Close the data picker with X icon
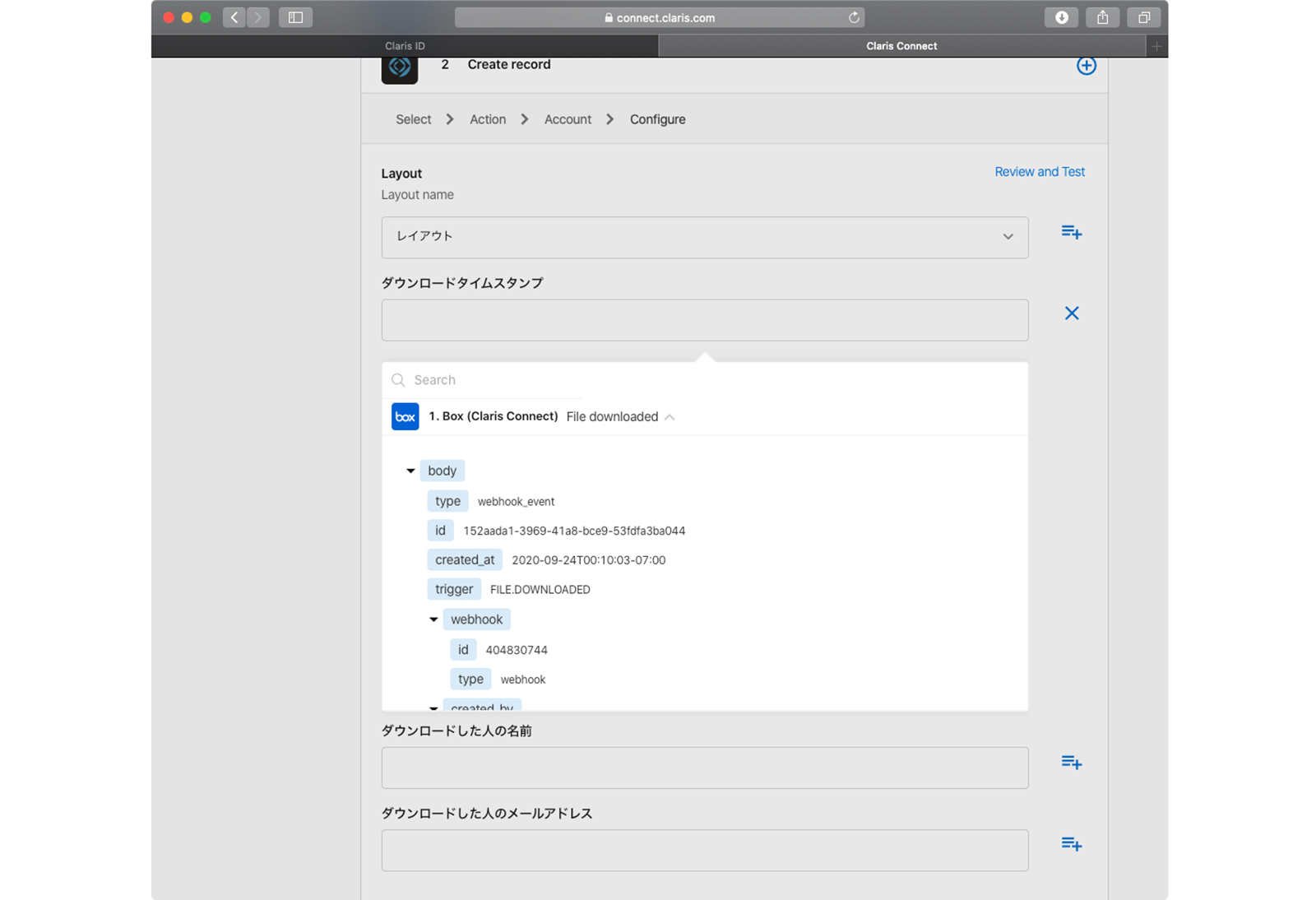This screenshot has width=1316, height=900. (1071, 313)
